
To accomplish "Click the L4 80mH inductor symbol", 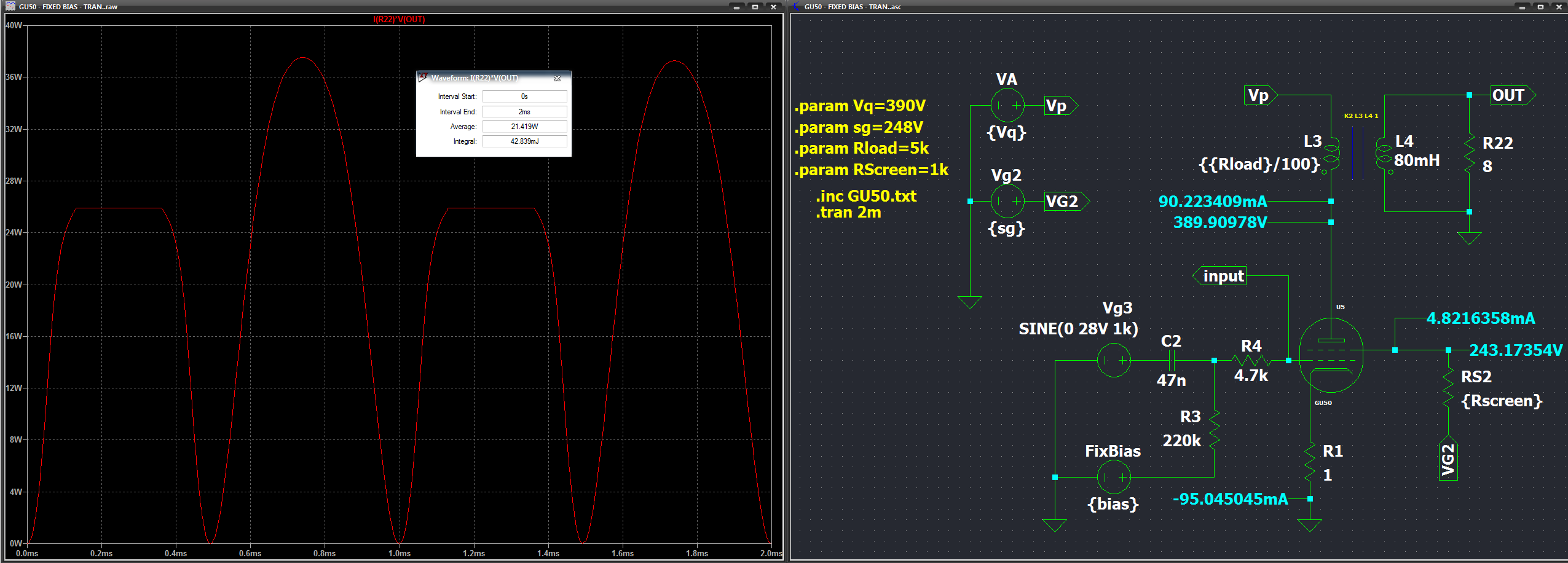I will coord(1384,156).
